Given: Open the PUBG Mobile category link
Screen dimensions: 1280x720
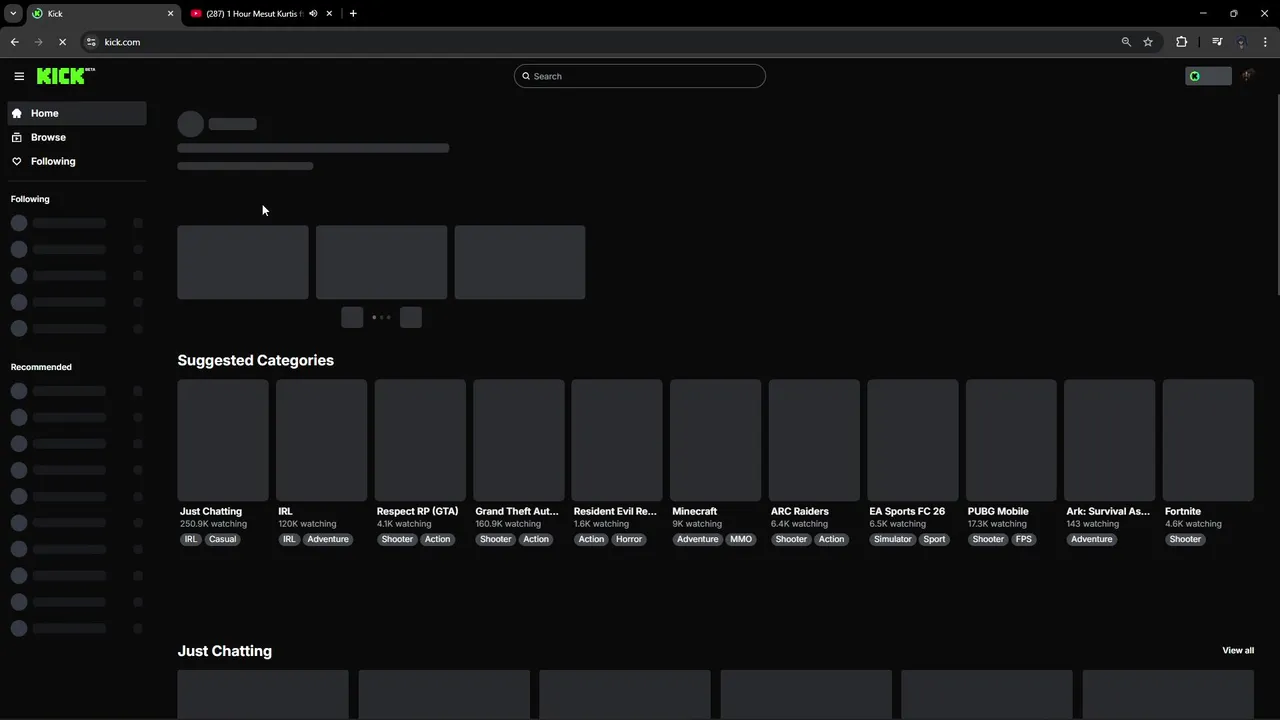Looking at the screenshot, I should [x=998, y=511].
